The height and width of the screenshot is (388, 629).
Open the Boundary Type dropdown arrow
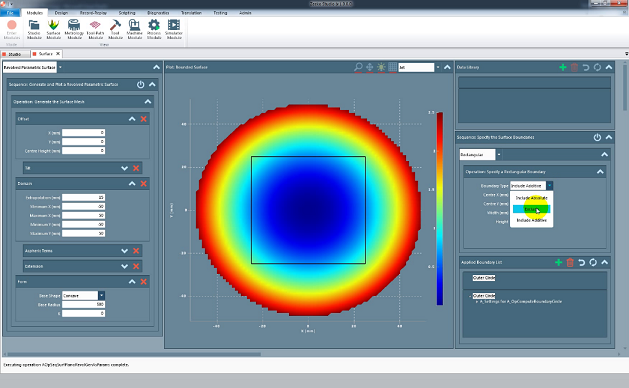tap(550, 185)
